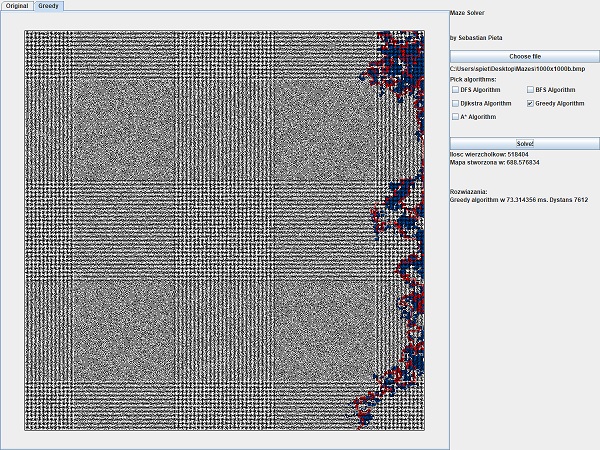Viewport: 600px width, 450px height.
Task: Enable the DFS Algorithm checkbox
Action: click(x=456, y=90)
